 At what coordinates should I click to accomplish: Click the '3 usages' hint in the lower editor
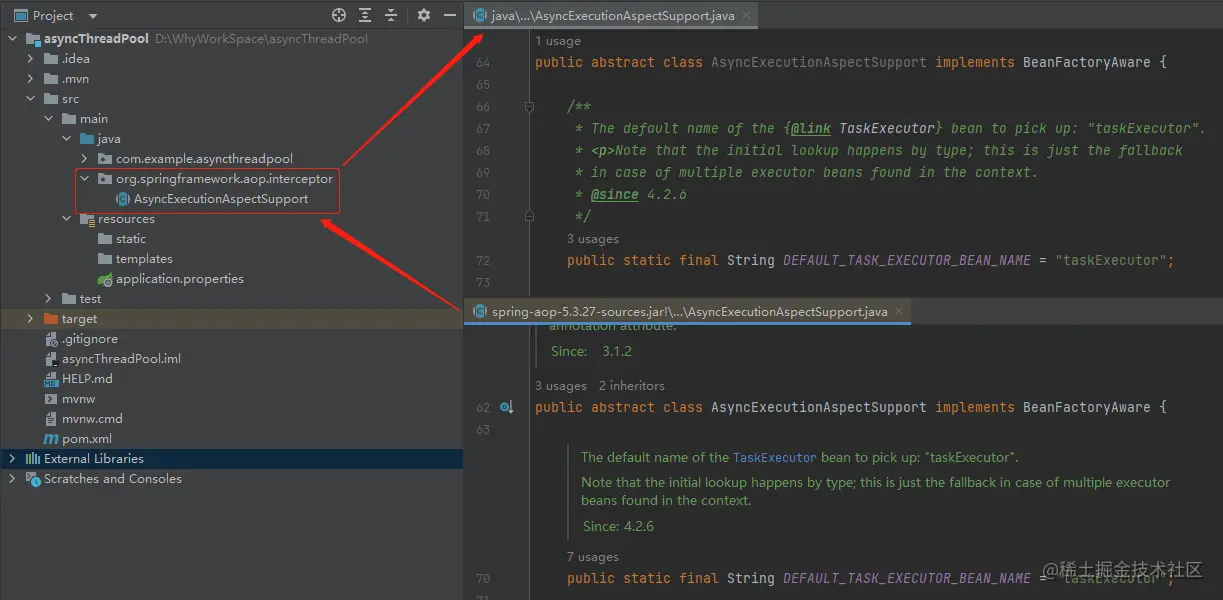click(561, 385)
